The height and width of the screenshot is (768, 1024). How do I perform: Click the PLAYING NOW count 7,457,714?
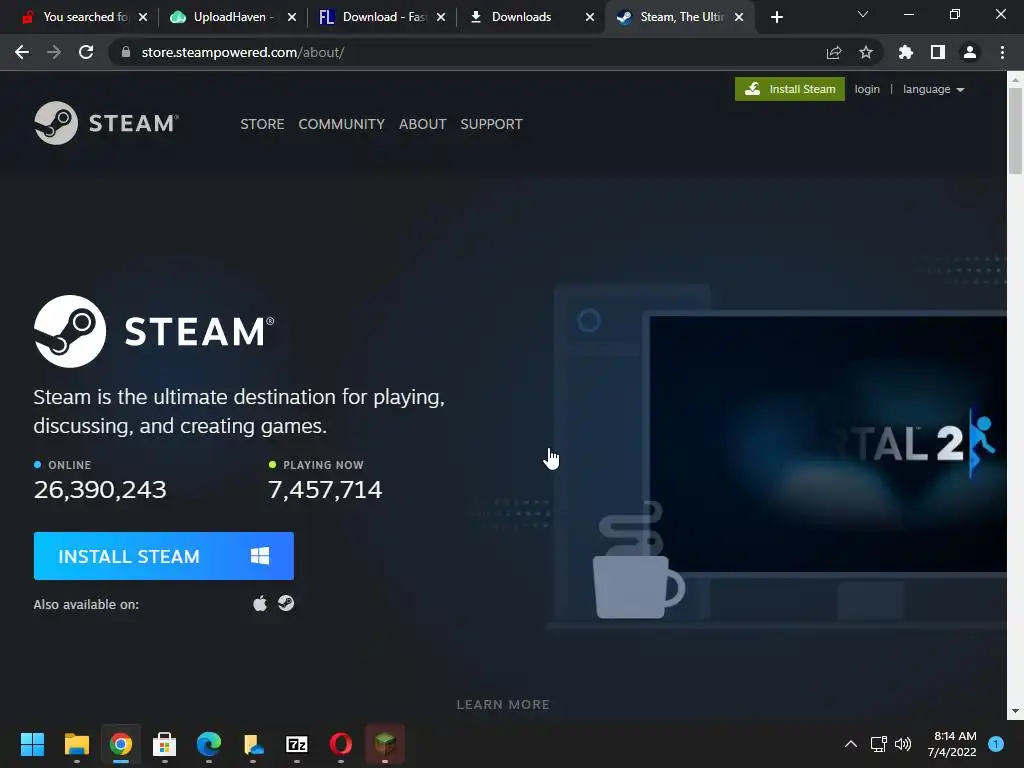click(325, 490)
